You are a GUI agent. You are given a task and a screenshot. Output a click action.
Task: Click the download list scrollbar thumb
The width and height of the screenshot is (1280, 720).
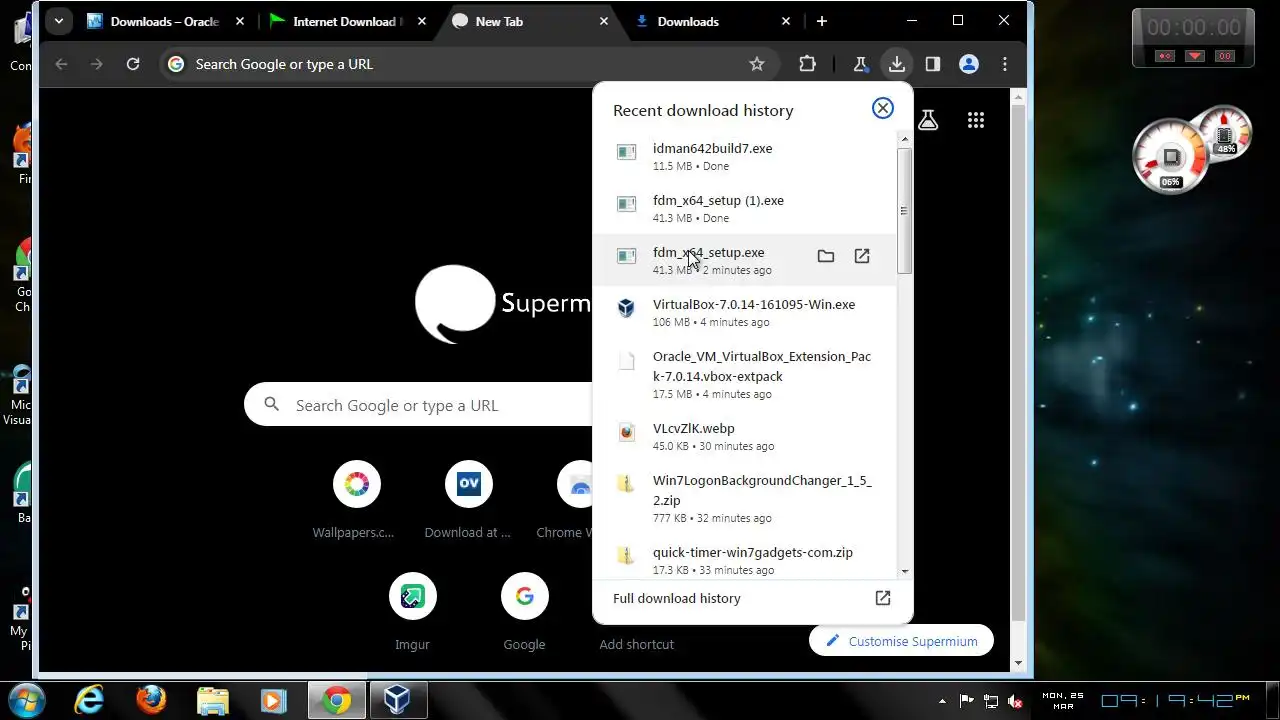click(904, 210)
